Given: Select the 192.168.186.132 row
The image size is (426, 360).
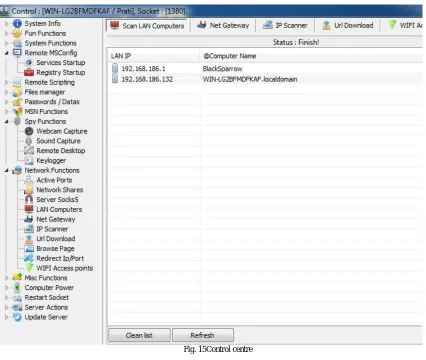Looking at the screenshot, I should 266,79.
